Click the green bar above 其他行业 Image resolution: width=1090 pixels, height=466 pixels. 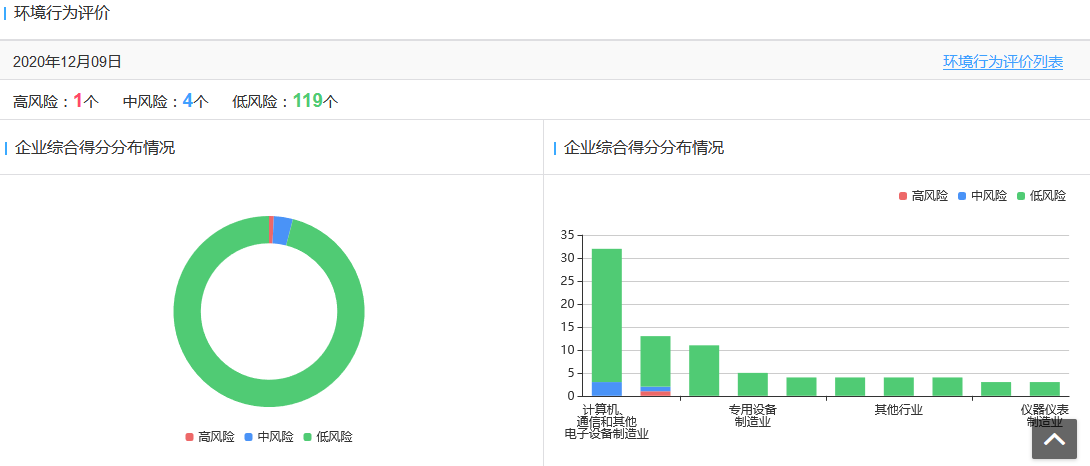pos(899,387)
